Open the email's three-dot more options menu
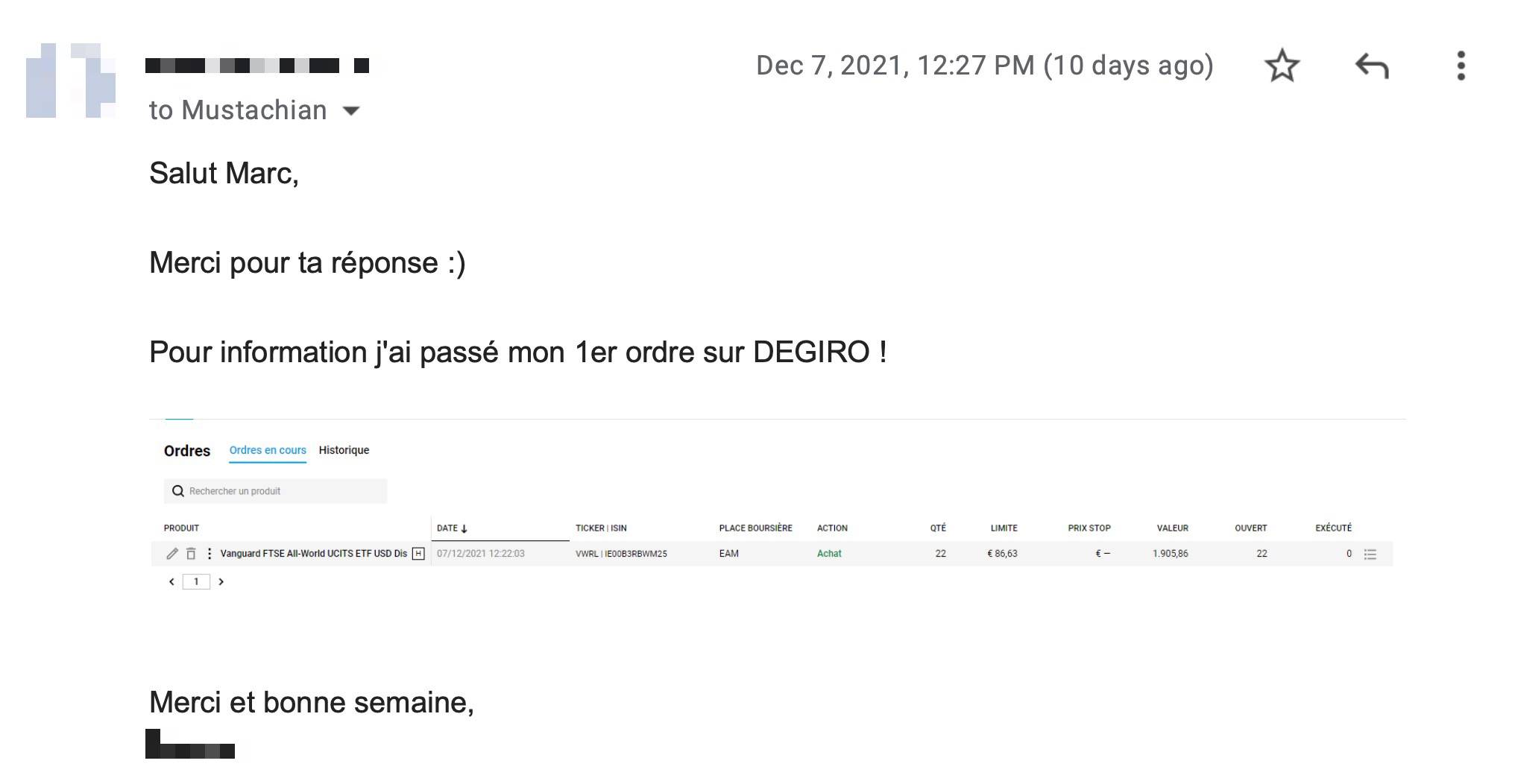Screen dimensions: 1515x784 coord(1461,66)
